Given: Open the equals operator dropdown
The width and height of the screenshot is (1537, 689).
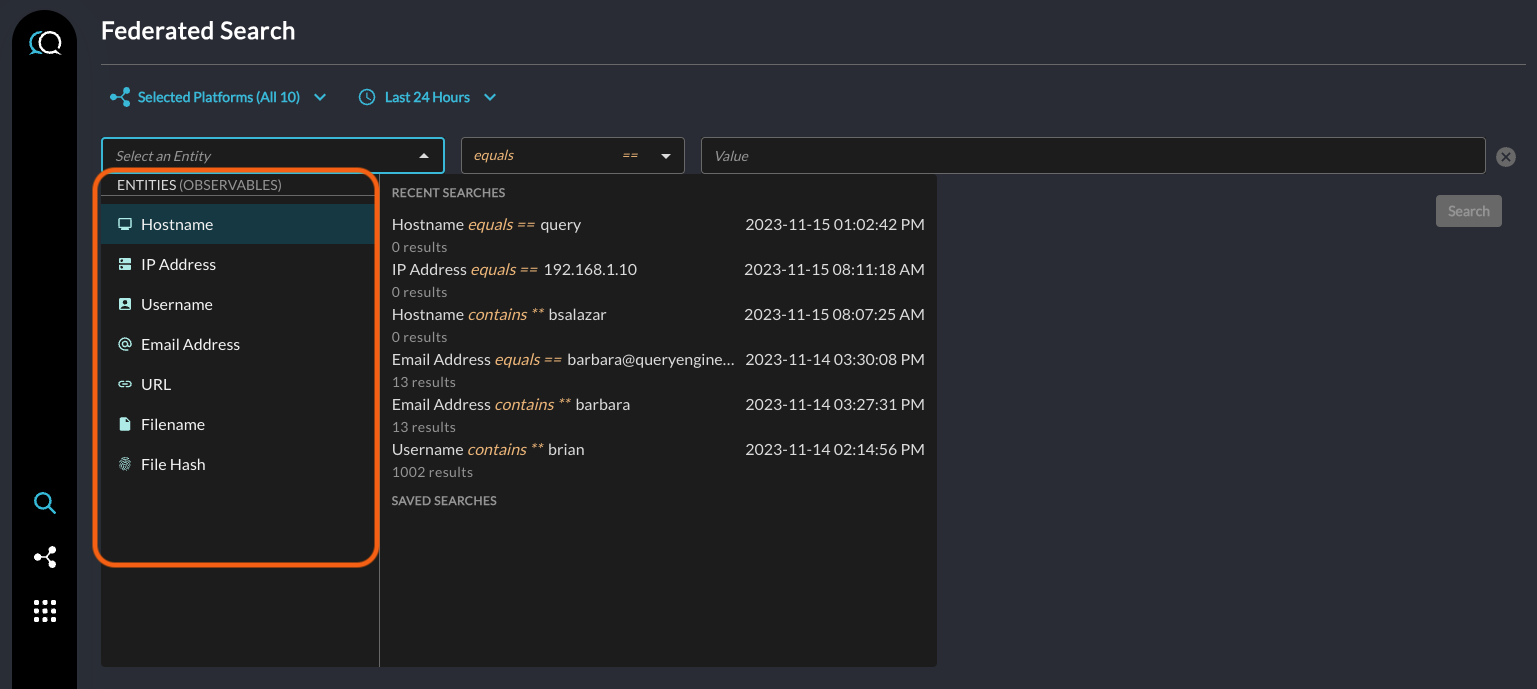Looking at the screenshot, I should (x=572, y=156).
